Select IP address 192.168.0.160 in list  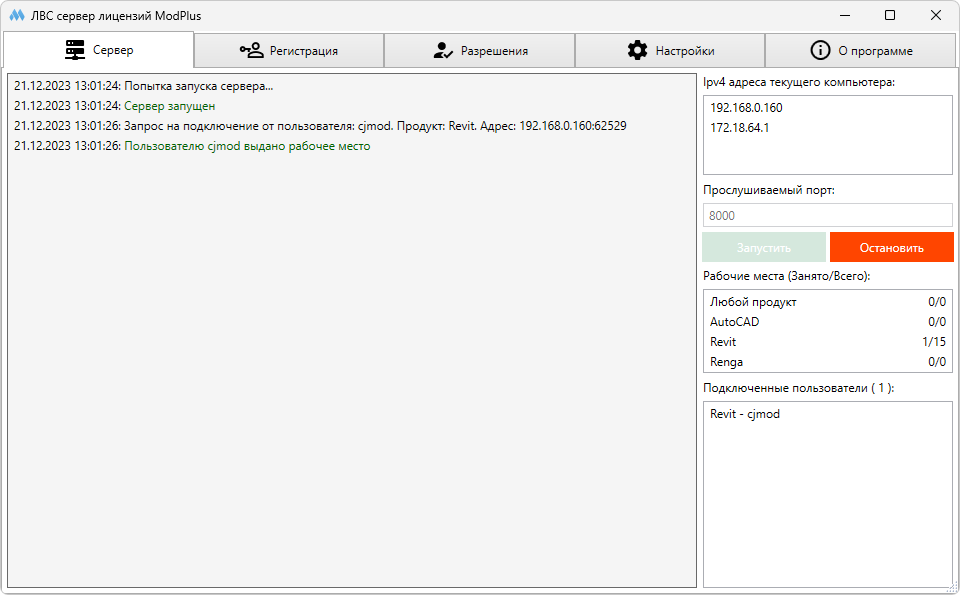746,107
